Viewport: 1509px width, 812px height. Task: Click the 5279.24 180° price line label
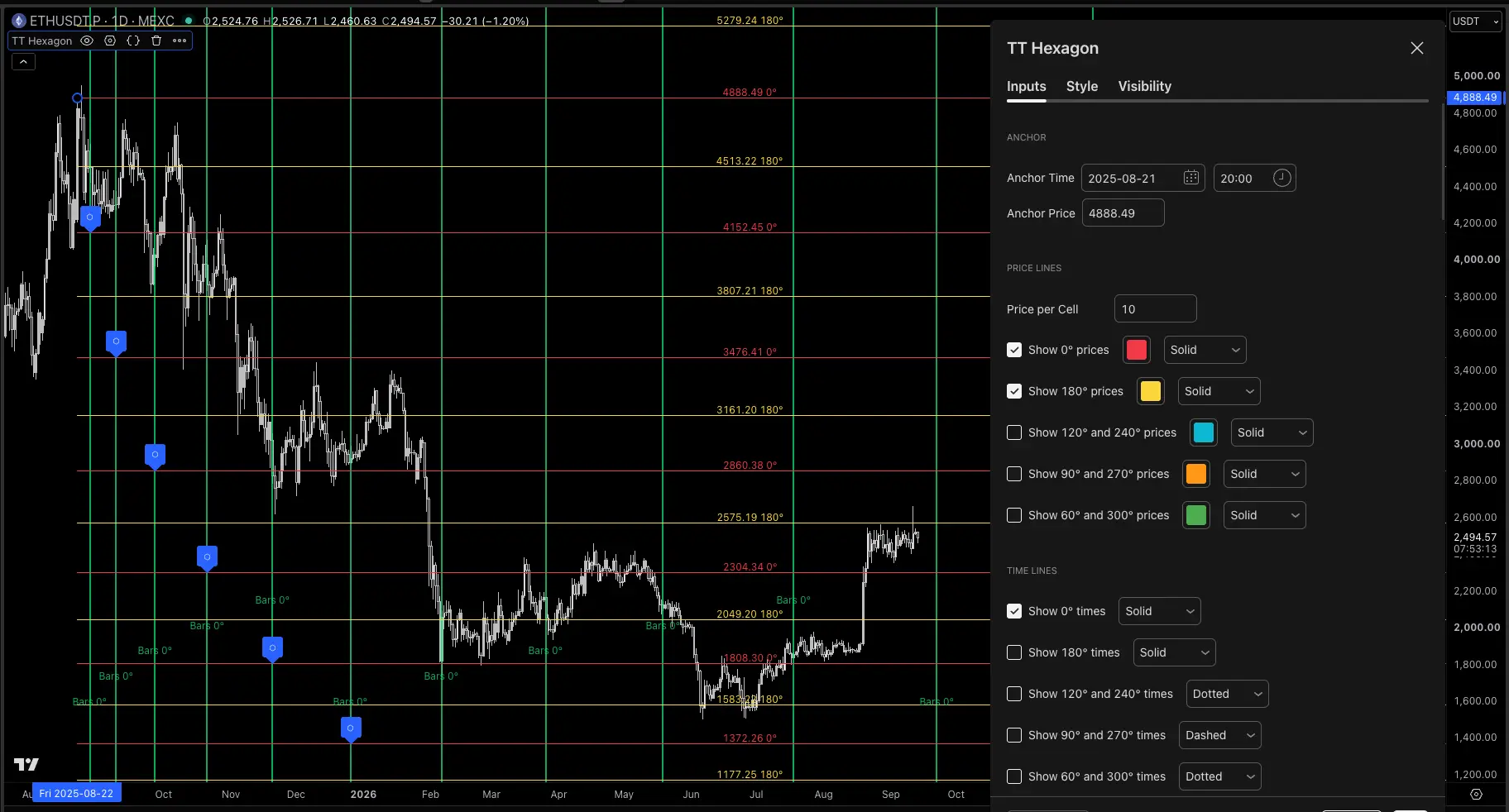[750, 21]
